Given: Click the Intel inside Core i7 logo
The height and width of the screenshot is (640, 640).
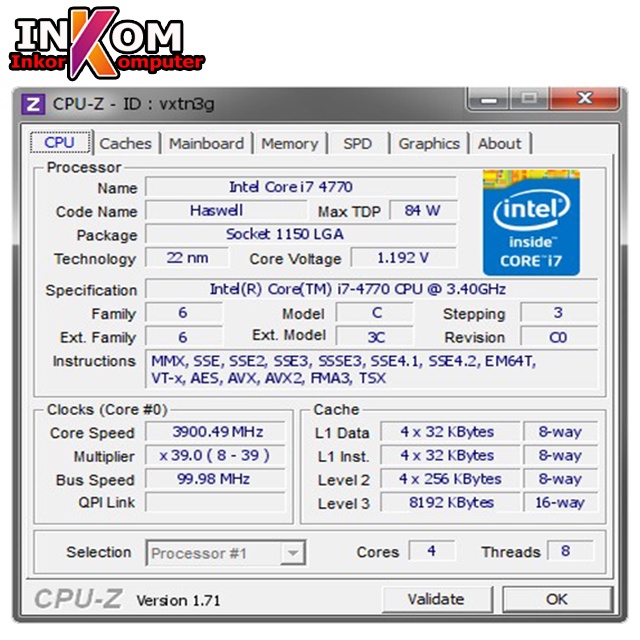Looking at the screenshot, I should coord(531,222).
